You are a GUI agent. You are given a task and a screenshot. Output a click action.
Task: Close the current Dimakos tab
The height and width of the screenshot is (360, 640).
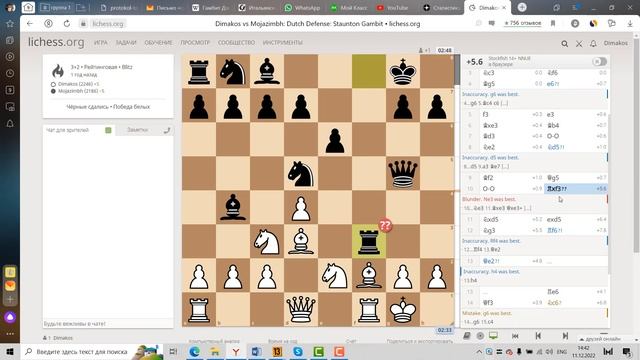[504, 8]
